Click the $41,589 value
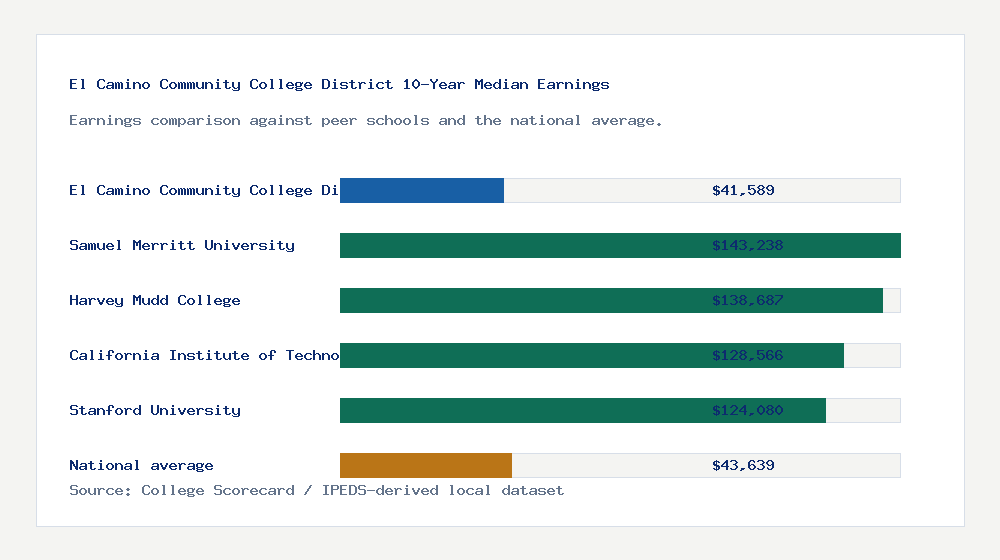1000x560 pixels. [x=743, y=191]
